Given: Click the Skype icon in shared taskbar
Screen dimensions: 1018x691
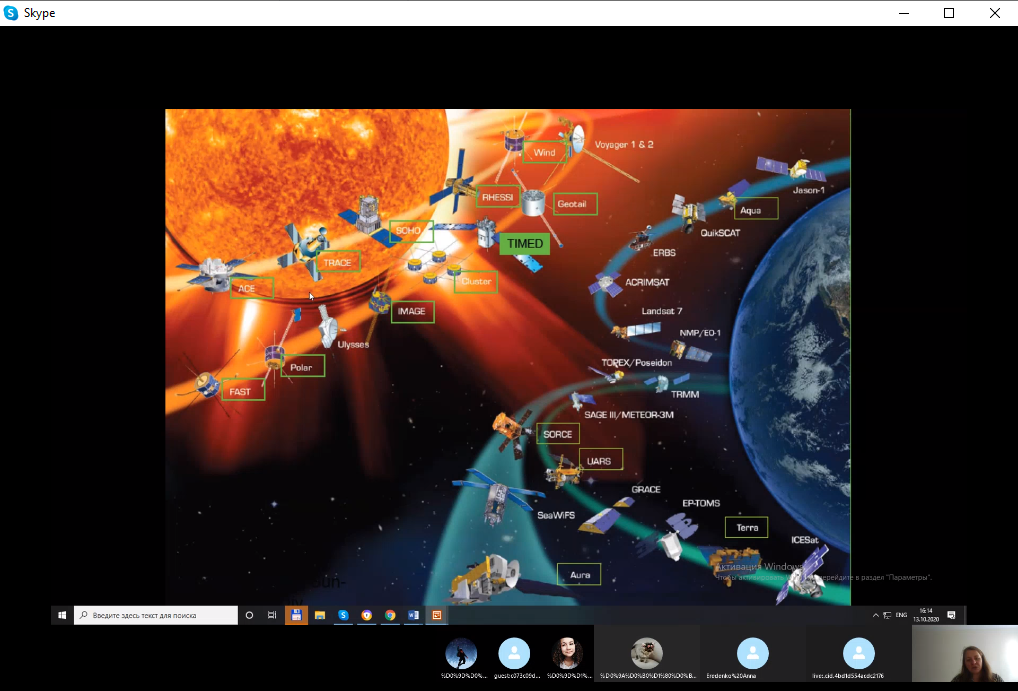Looking at the screenshot, I should pos(343,615).
